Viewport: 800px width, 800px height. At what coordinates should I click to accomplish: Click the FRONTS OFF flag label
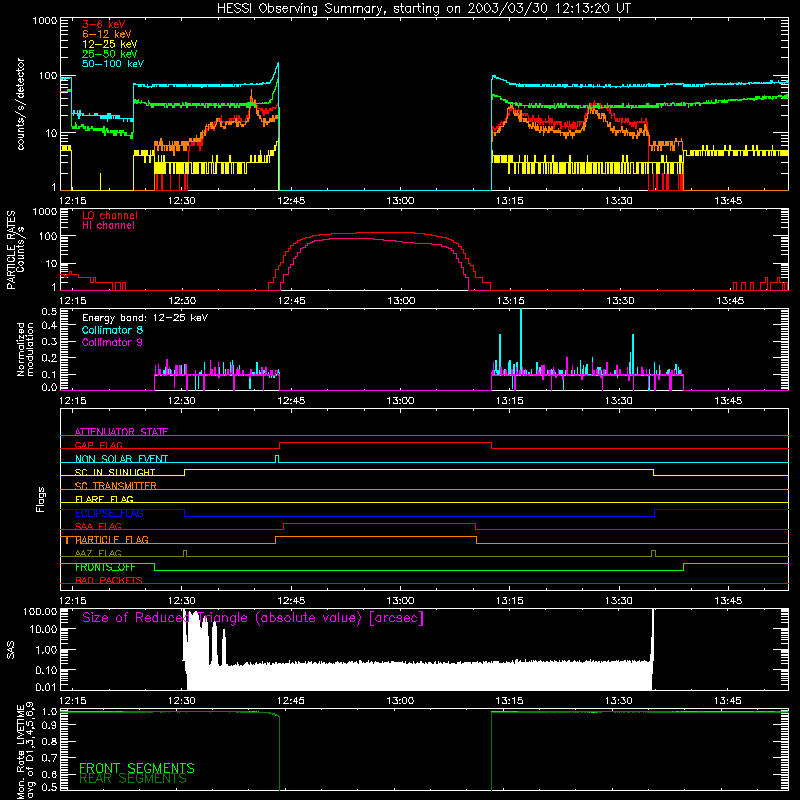105,567
